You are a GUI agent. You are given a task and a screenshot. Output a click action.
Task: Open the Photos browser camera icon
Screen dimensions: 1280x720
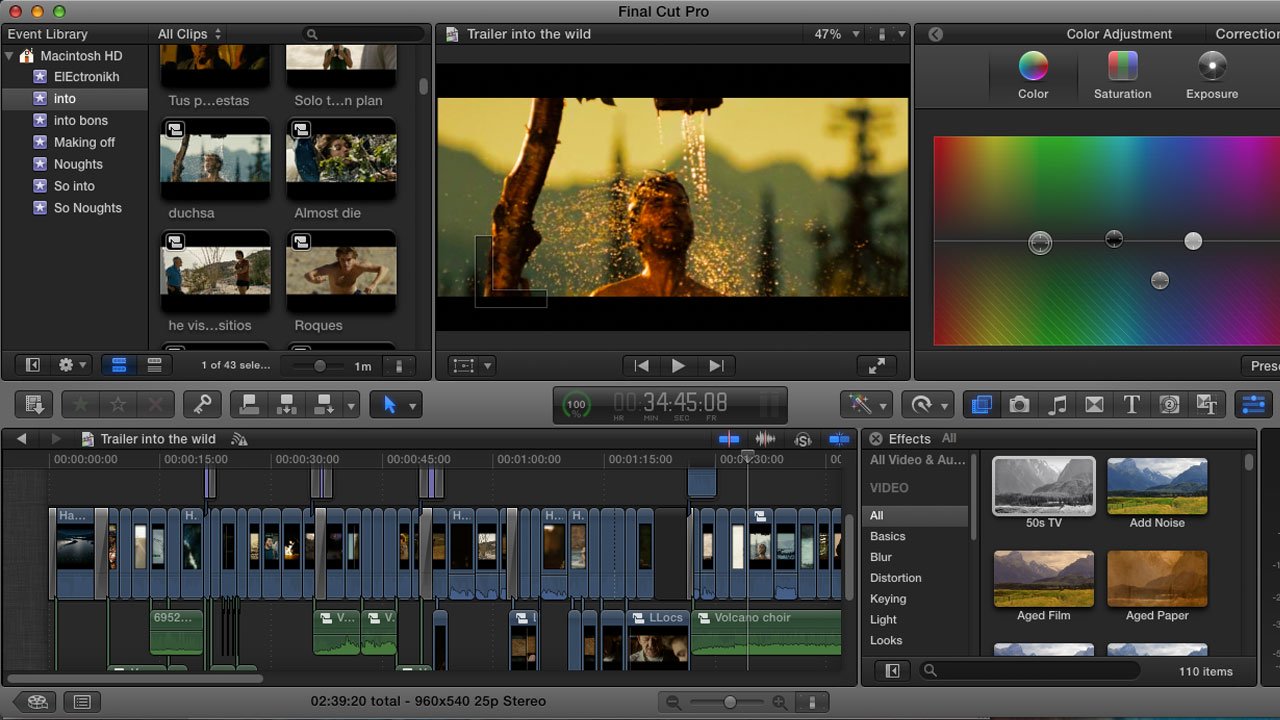coord(1019,404)
